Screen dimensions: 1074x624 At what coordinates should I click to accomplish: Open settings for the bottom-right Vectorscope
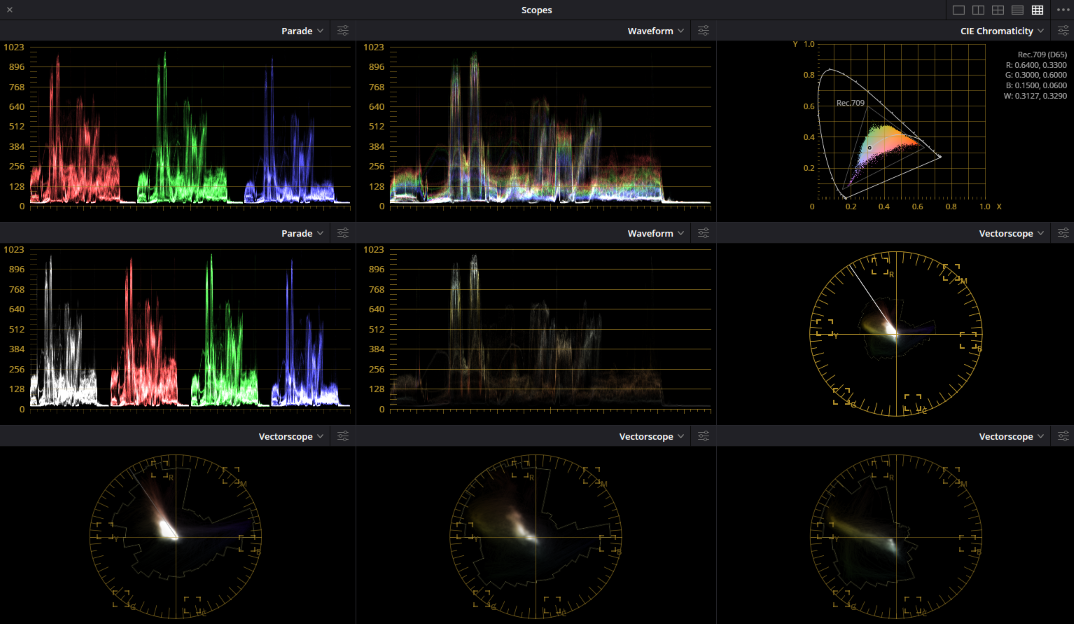(x=1063, y=436)
